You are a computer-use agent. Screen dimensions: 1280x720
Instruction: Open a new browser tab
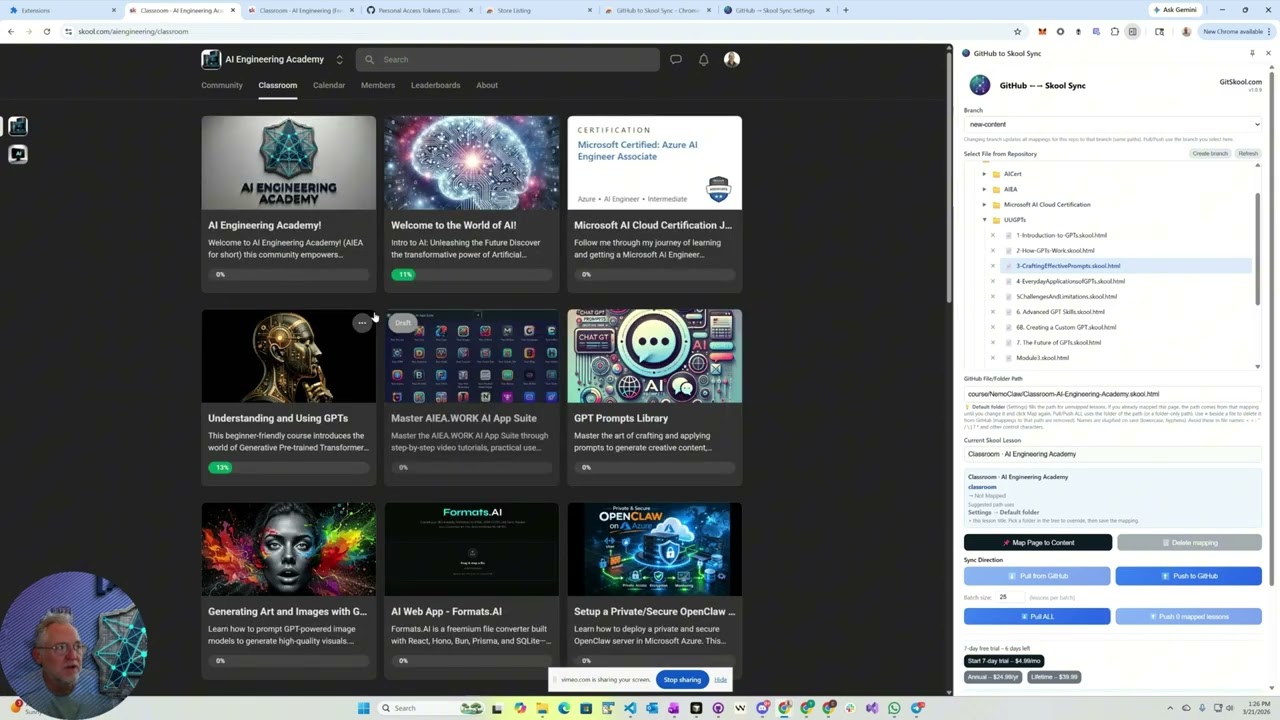coord(845,10)
